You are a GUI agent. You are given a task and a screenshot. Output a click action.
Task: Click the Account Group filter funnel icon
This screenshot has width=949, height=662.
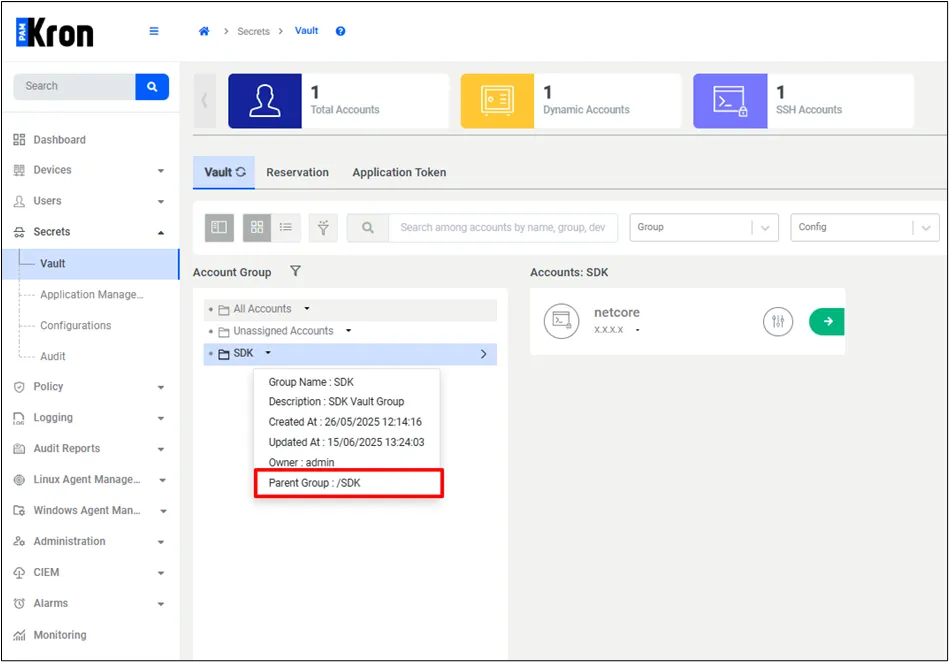click(x=295, y=271)
